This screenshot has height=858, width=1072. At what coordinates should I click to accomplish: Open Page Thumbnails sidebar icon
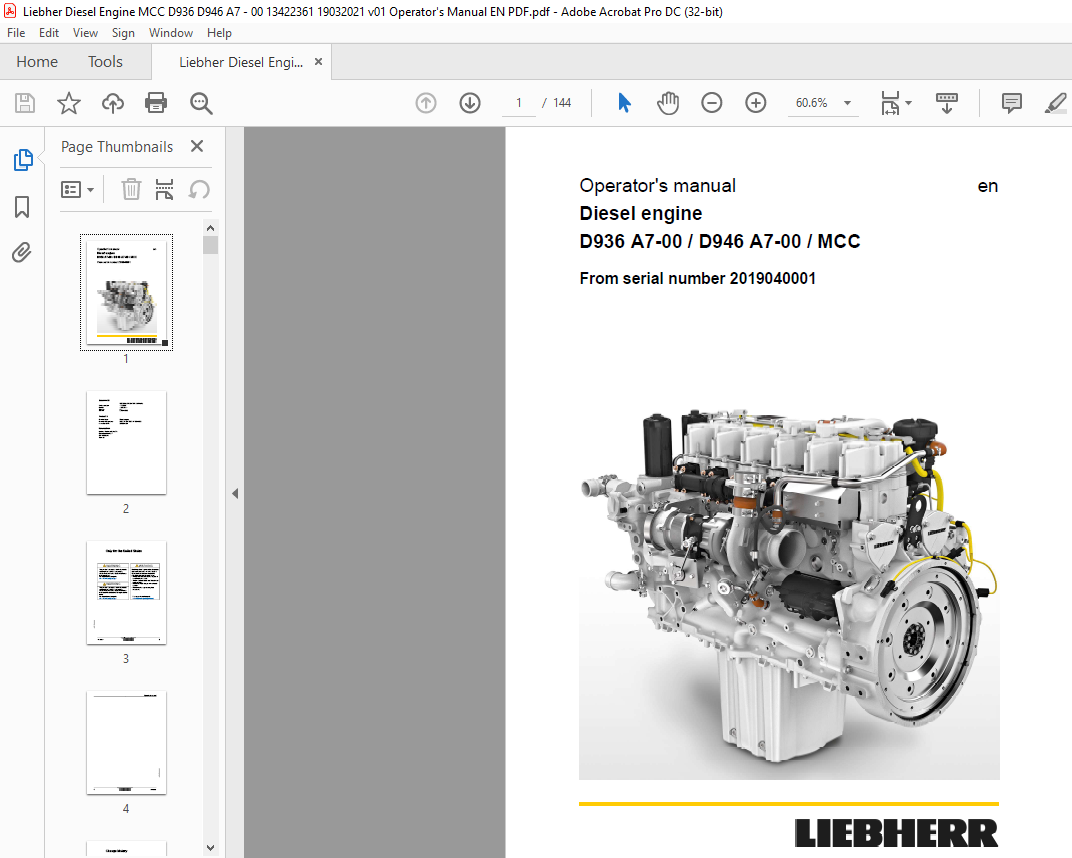[23, 160]
